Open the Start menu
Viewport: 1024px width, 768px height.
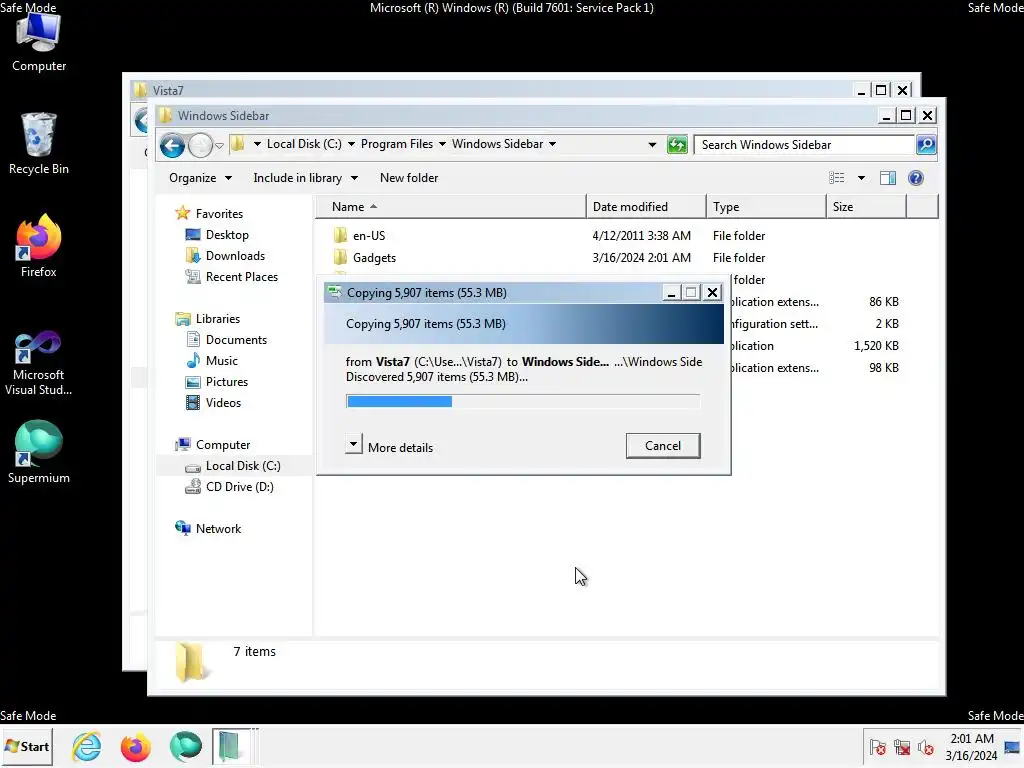(x=27, y=746)
